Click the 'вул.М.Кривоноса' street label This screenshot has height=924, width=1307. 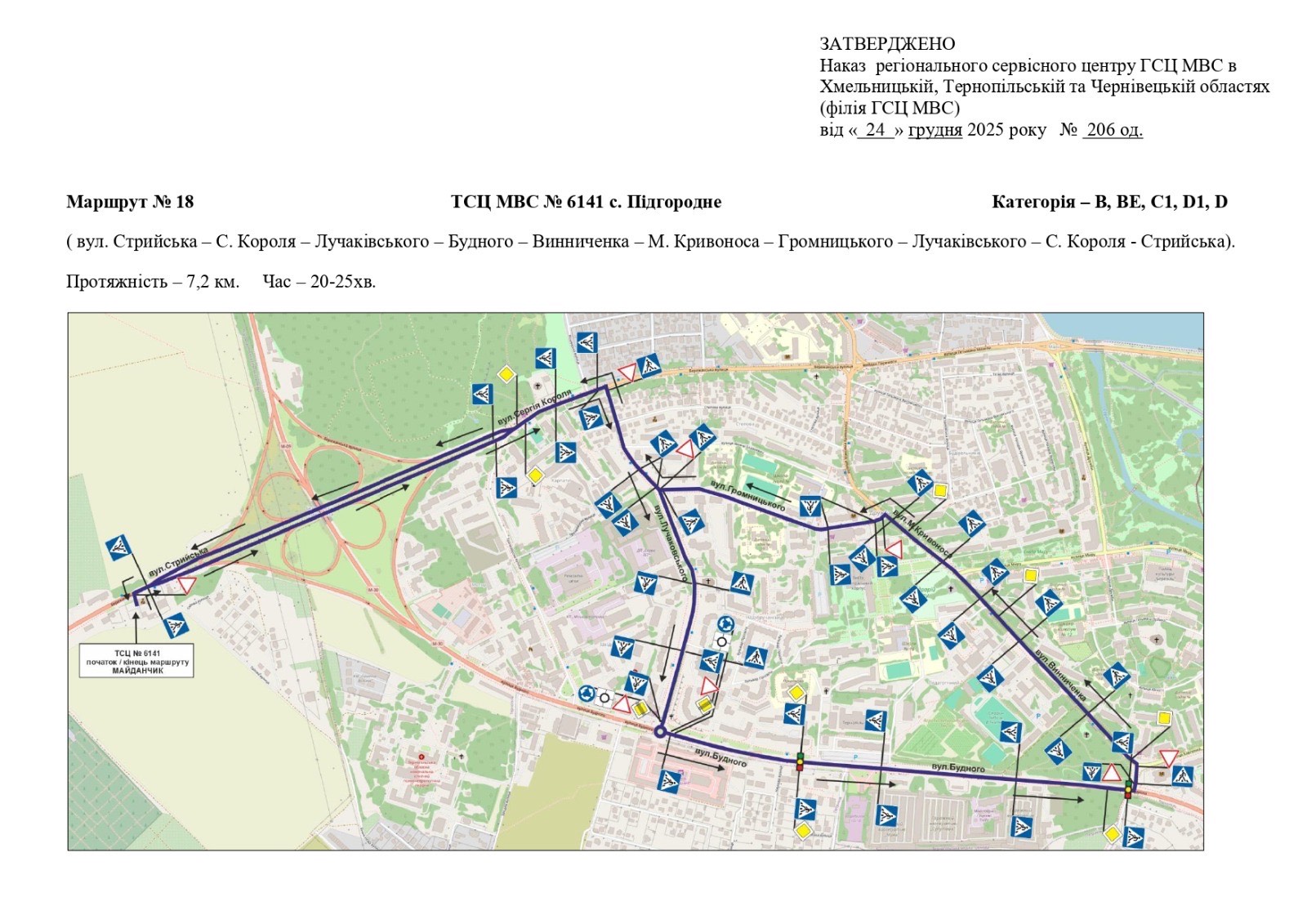(921, 534)
